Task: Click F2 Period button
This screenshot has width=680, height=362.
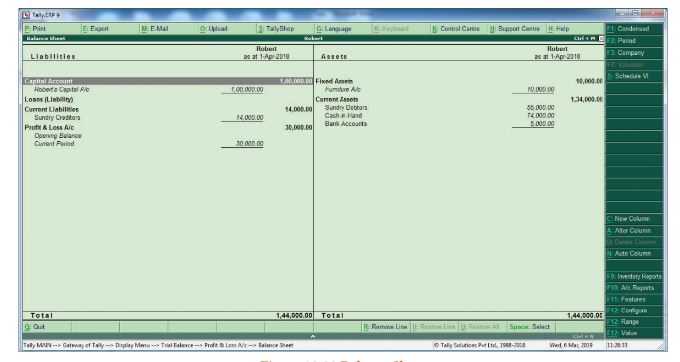Action: 634,41
